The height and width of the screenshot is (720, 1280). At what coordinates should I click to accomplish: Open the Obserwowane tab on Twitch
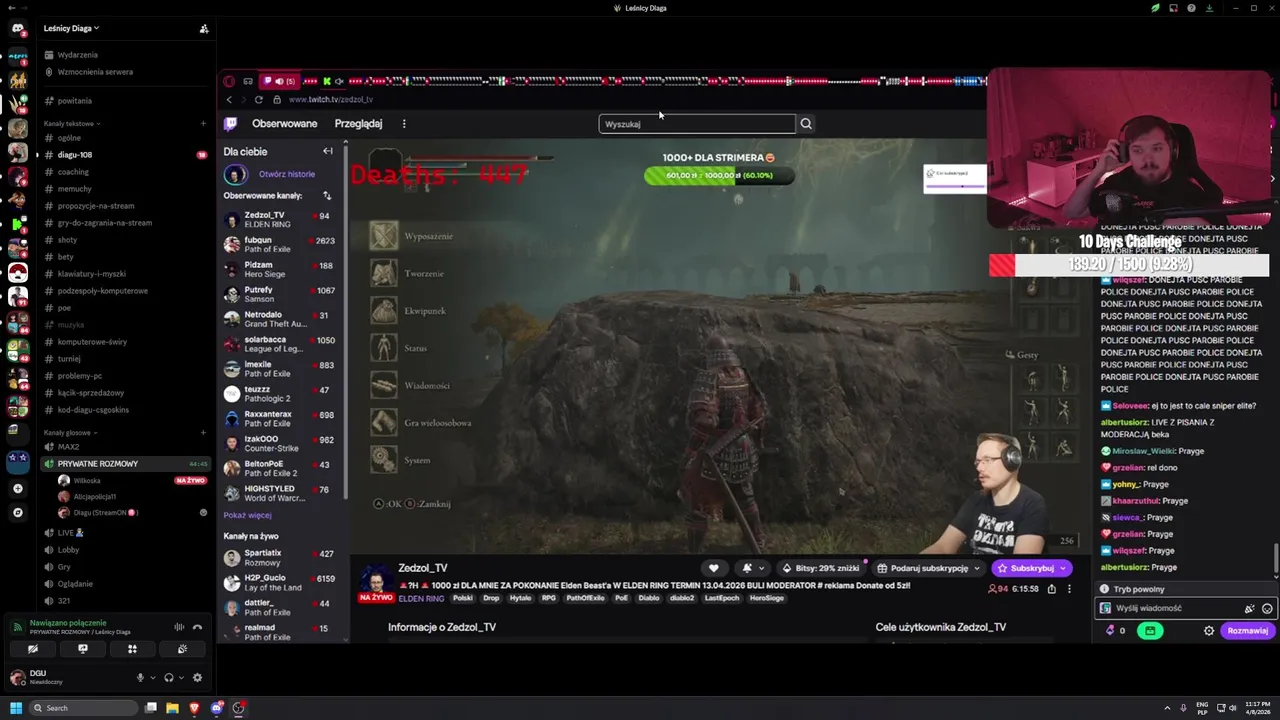click(x=284, y=124)
